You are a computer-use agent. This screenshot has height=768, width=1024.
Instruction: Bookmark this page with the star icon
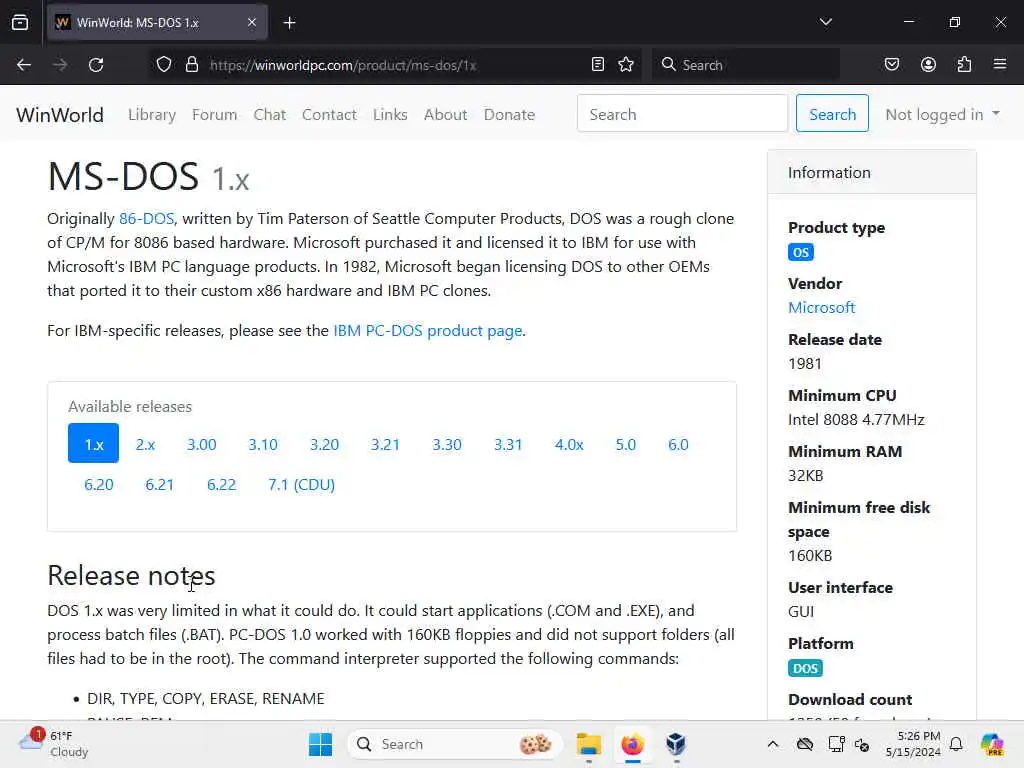[626, 65]
